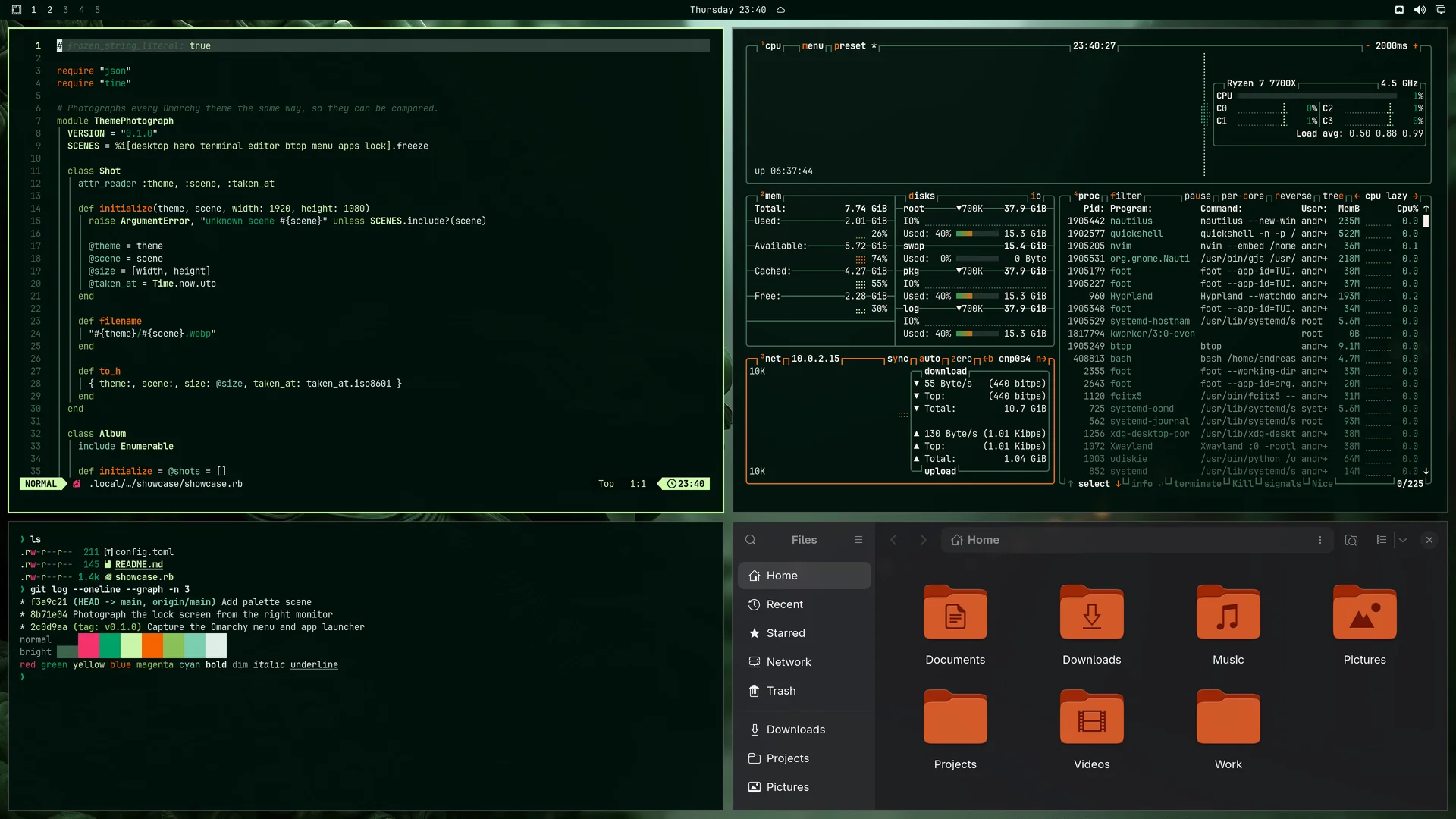Image resolution: width=1456 pixels, height=819 pixels.
Task: Go forward with the Files forward arrow
Action: click(923, 540)
